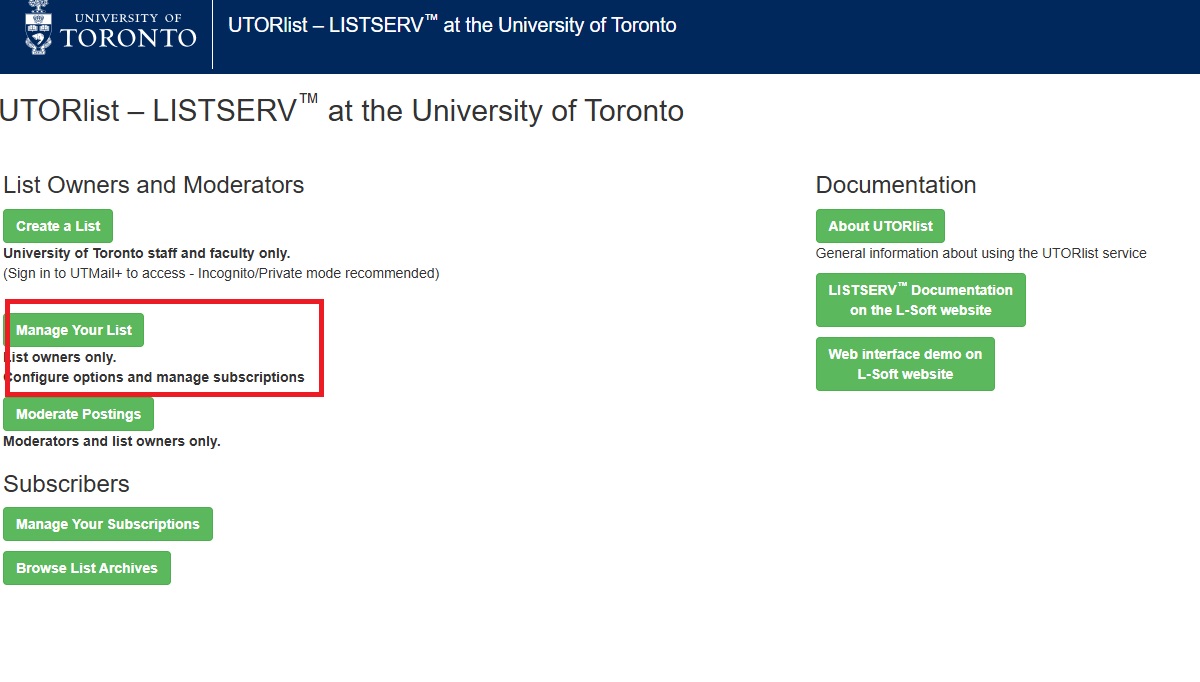1200x682 pixels.
Task: Click text 'List owners only.'
Action: [x=60, y=357]
